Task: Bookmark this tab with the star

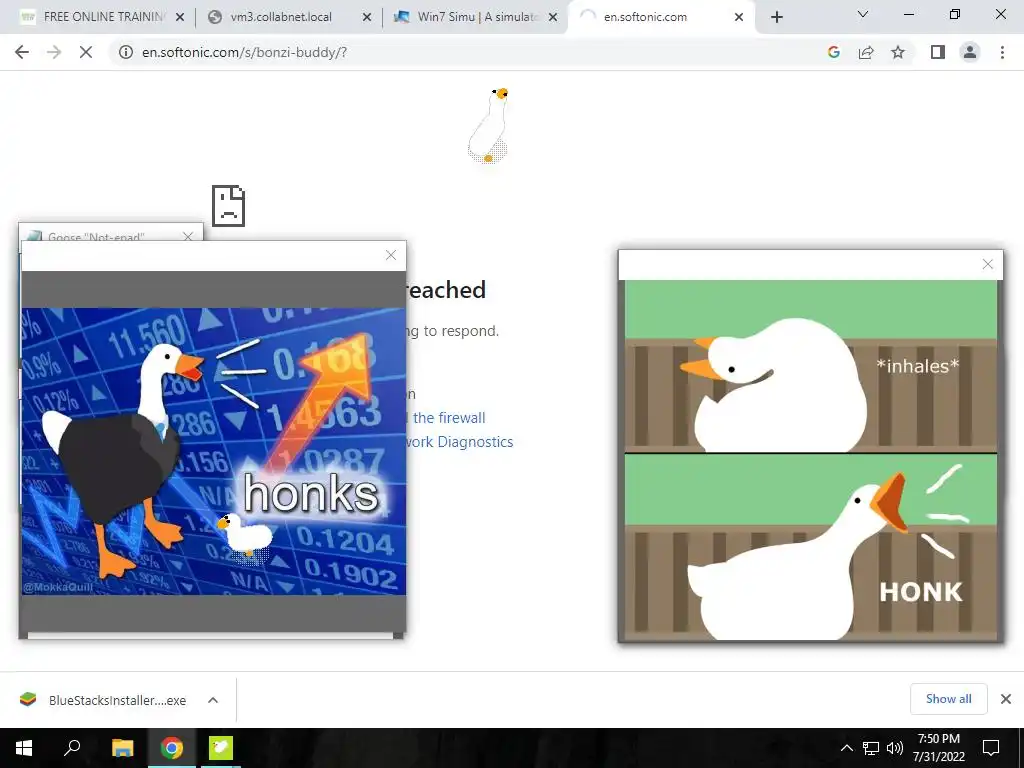Action: click(898, 52)
